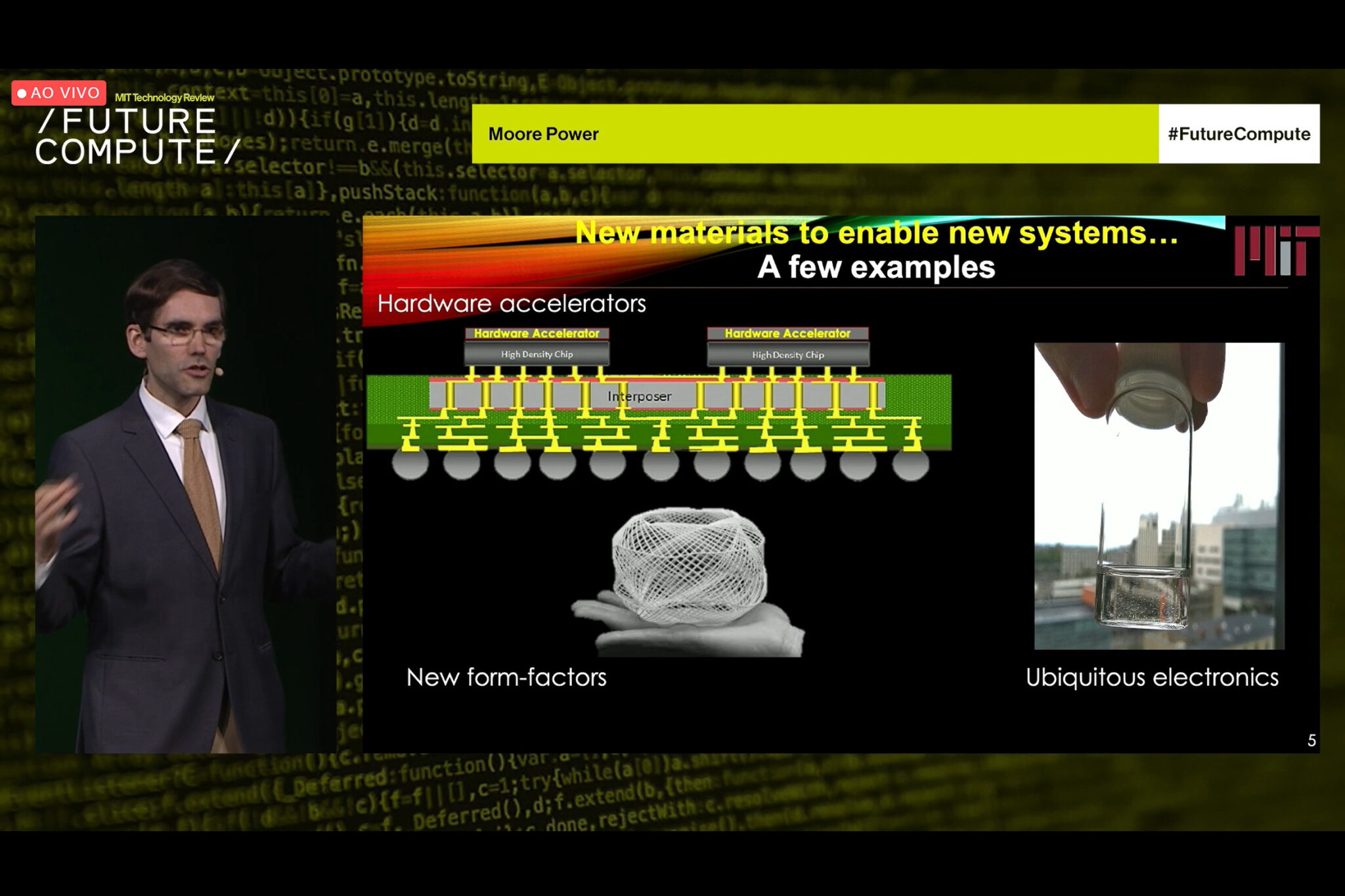Viewport: 1345px width, 896px height.
Task: Click the New form-factors caption
Action: [x=506, y=677]
